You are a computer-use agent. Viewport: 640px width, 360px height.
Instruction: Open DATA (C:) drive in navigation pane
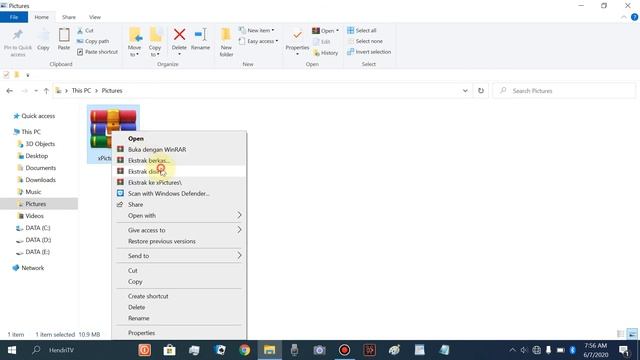(x=38, y=228)
